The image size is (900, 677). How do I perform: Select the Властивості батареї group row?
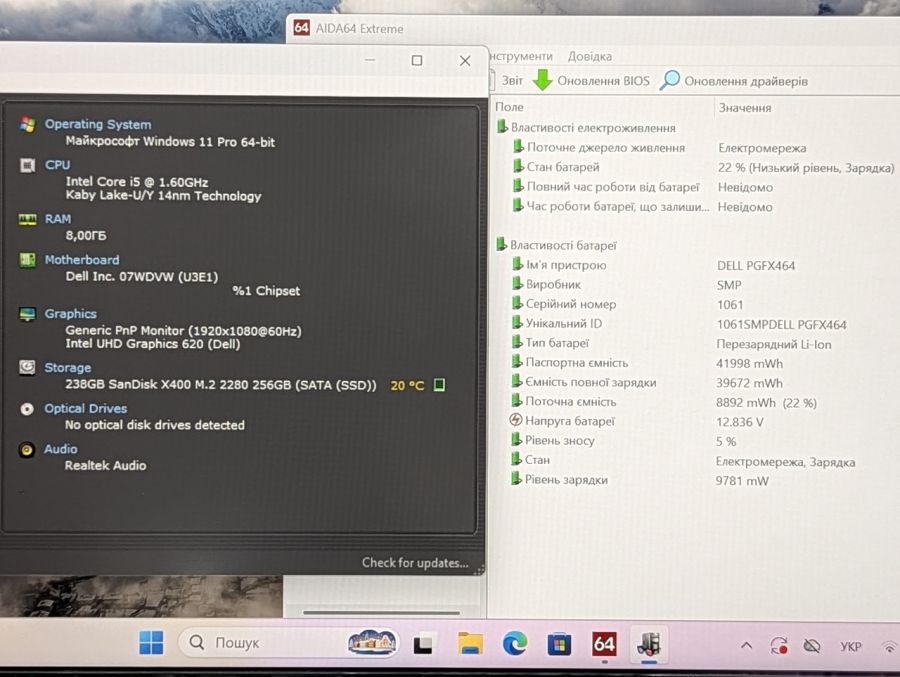pyautogui.click(x=556, y=245)
